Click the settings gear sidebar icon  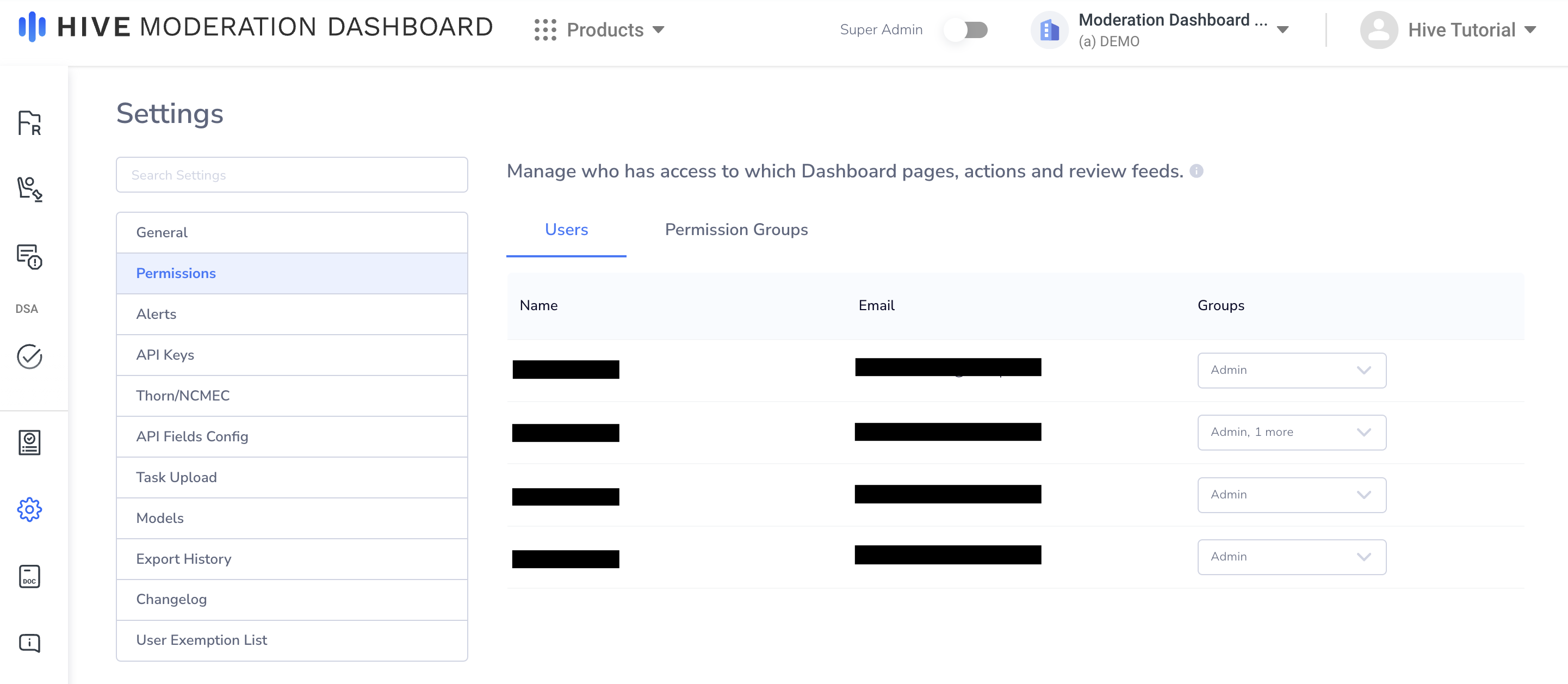coord(29,510)
